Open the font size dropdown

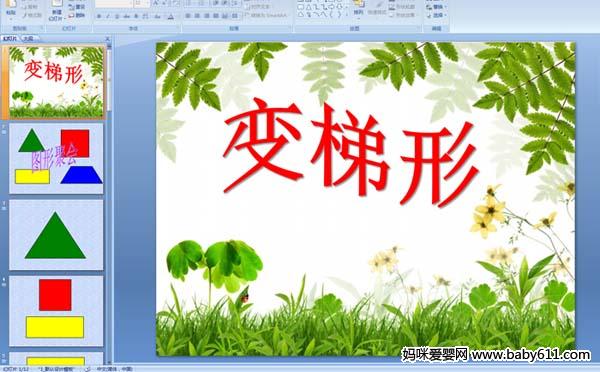click(x=142, y=3)
